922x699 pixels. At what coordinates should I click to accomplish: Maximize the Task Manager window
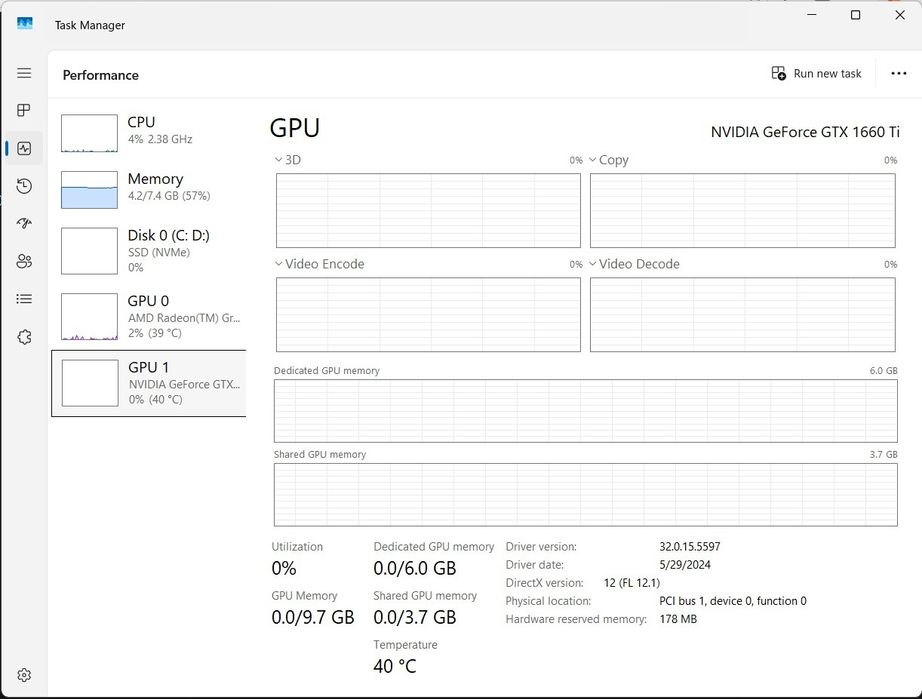click(856, 15)
